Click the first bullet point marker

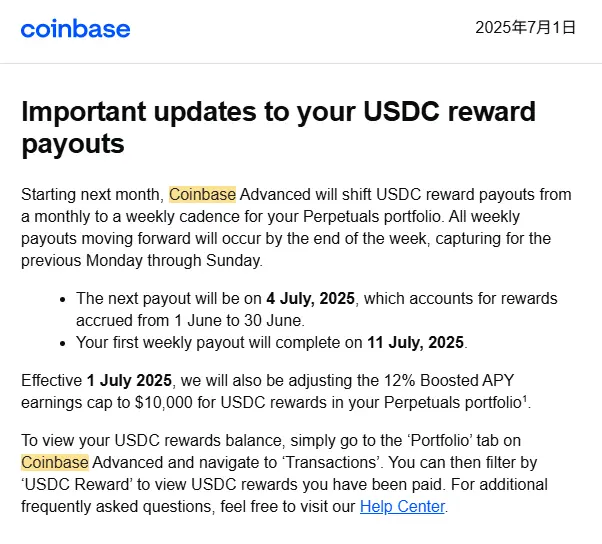click(63, 299)
